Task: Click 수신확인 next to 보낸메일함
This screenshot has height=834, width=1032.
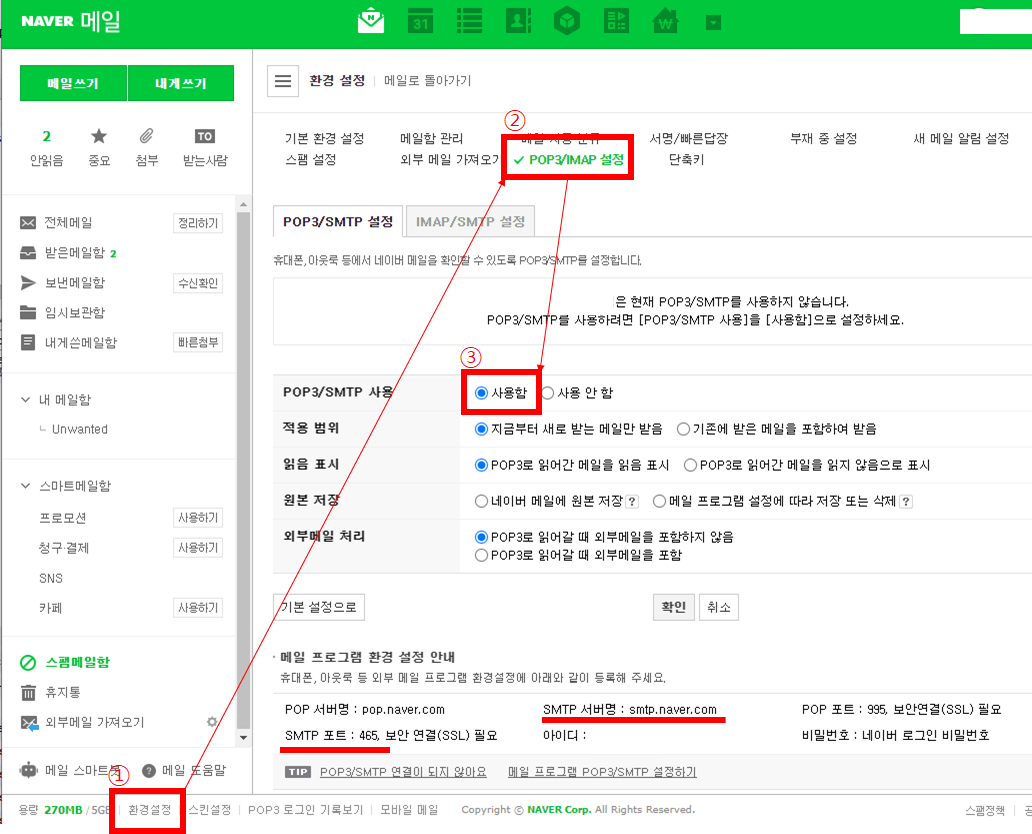Action: 198,283
